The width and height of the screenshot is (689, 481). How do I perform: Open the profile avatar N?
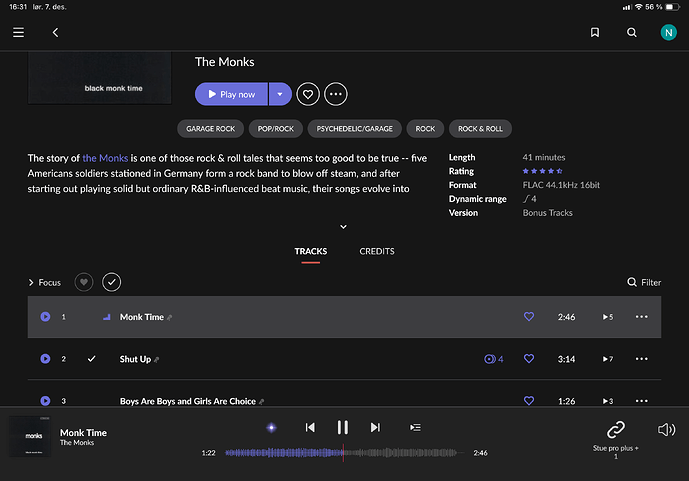point(668,33)
